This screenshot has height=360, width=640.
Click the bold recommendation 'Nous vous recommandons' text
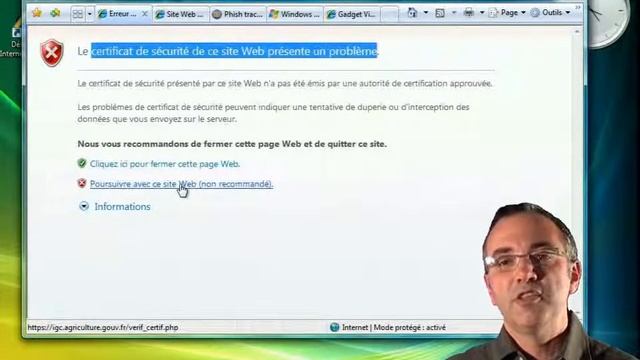pos(232,144)
